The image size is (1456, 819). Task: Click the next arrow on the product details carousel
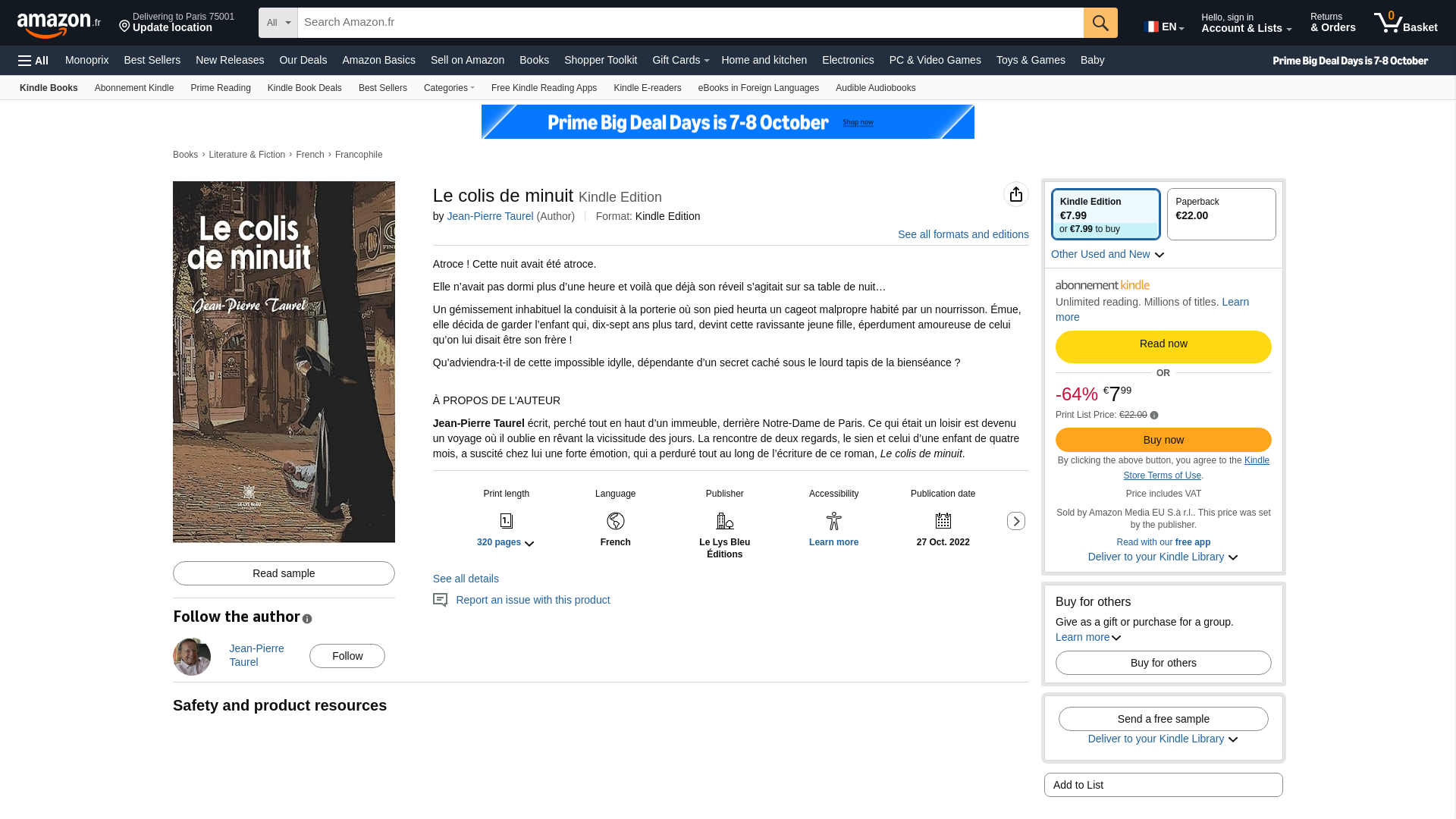pyautogui.click(x=1016, y=521)
